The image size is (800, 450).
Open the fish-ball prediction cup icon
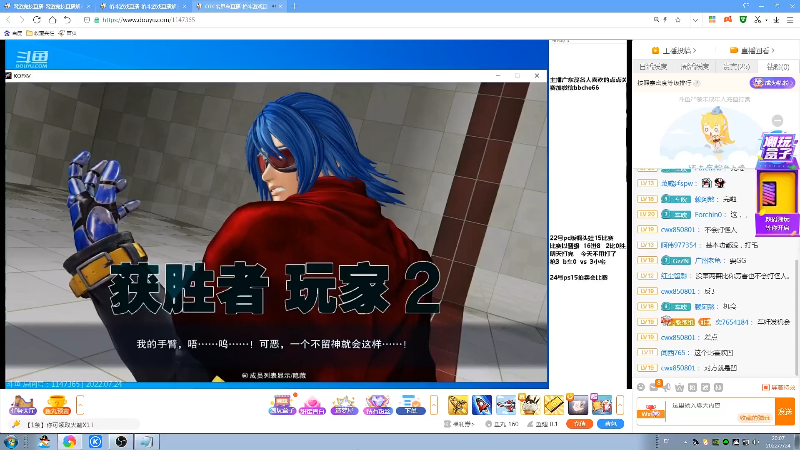57,405
